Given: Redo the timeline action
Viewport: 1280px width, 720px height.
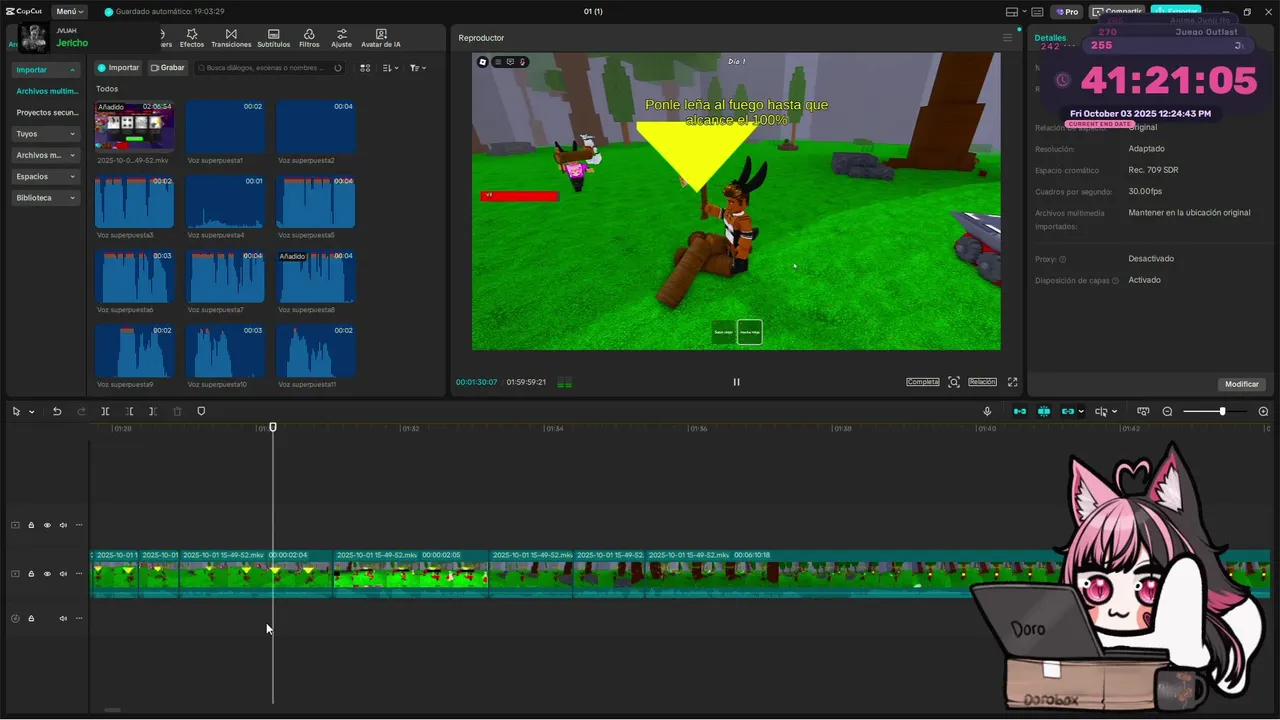Looking at the screenshot, I should point(81,411).
